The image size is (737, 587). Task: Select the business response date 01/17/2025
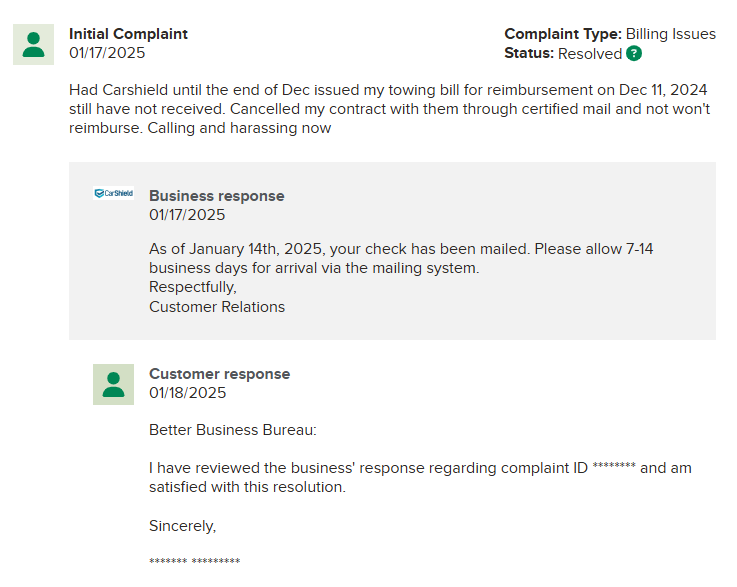(x=187, y=215)
